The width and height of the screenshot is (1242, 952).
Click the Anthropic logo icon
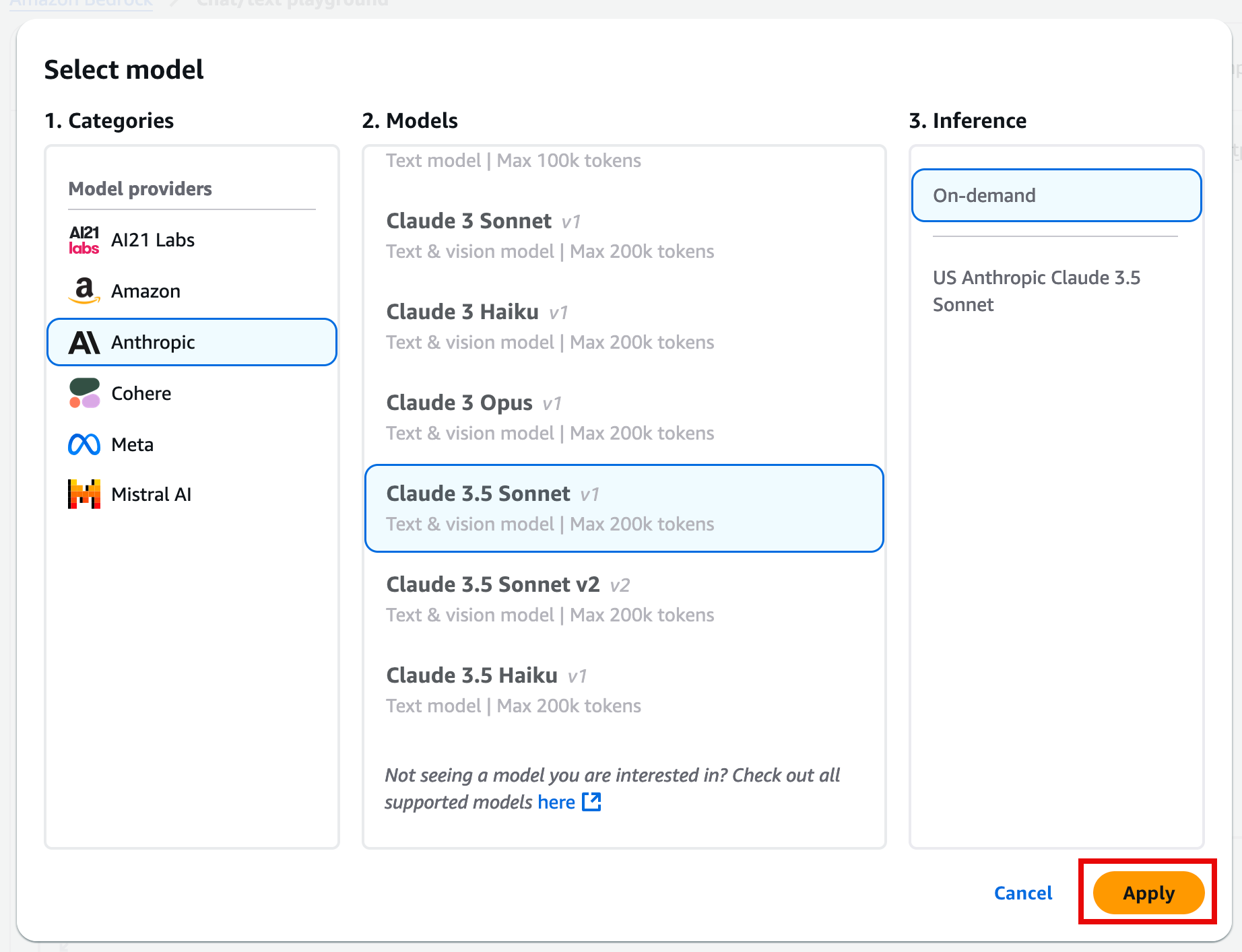pos(84,343)
